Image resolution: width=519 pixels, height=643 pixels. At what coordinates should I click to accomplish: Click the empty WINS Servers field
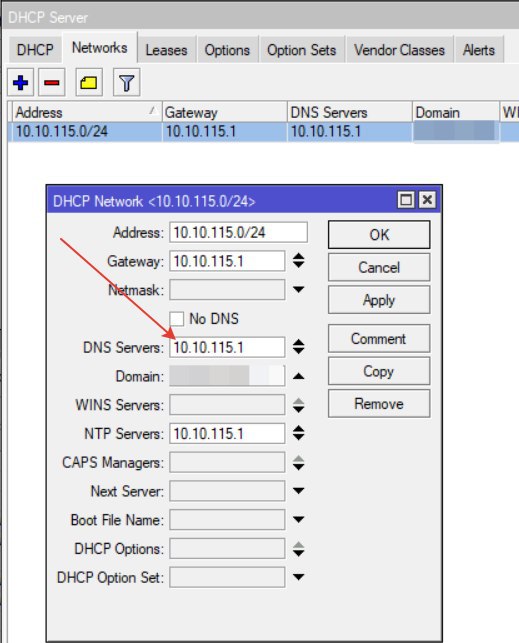pyautogui.click(x=227, y=405)
